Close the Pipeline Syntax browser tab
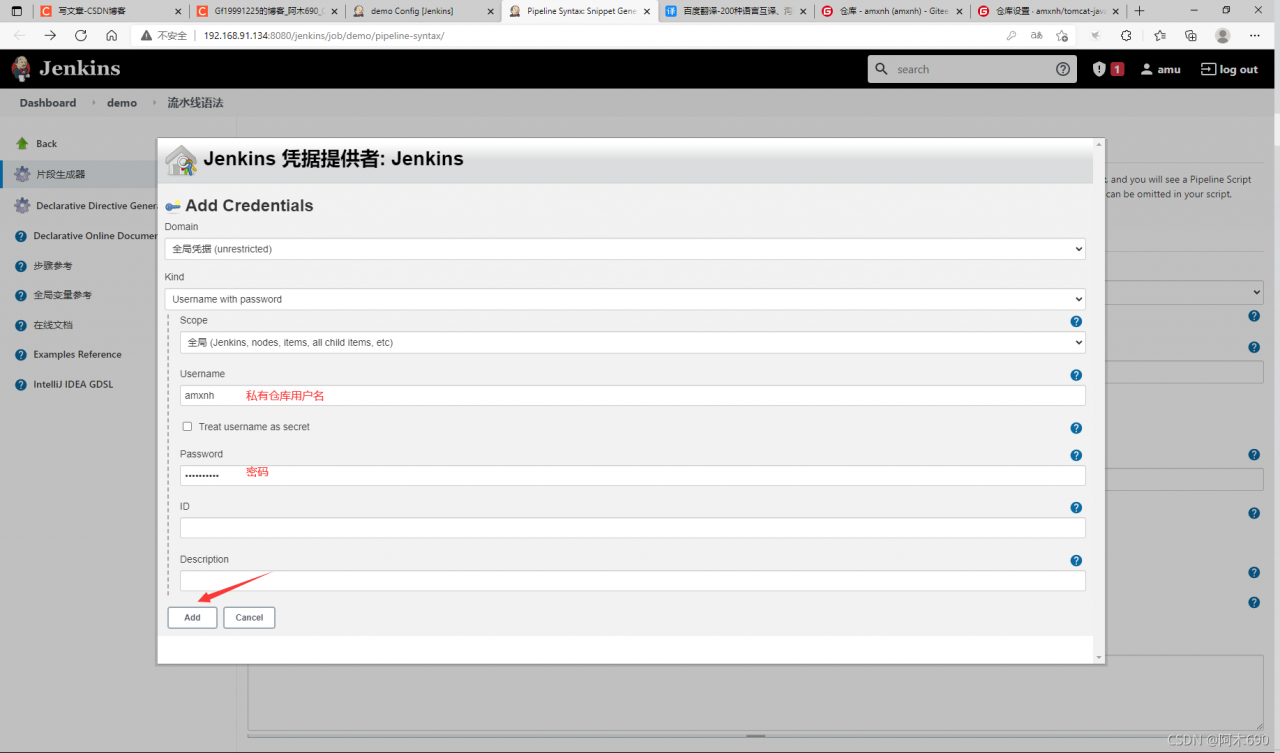The height and width of the screenshot is (753, 1280). [x=646, y=11]
